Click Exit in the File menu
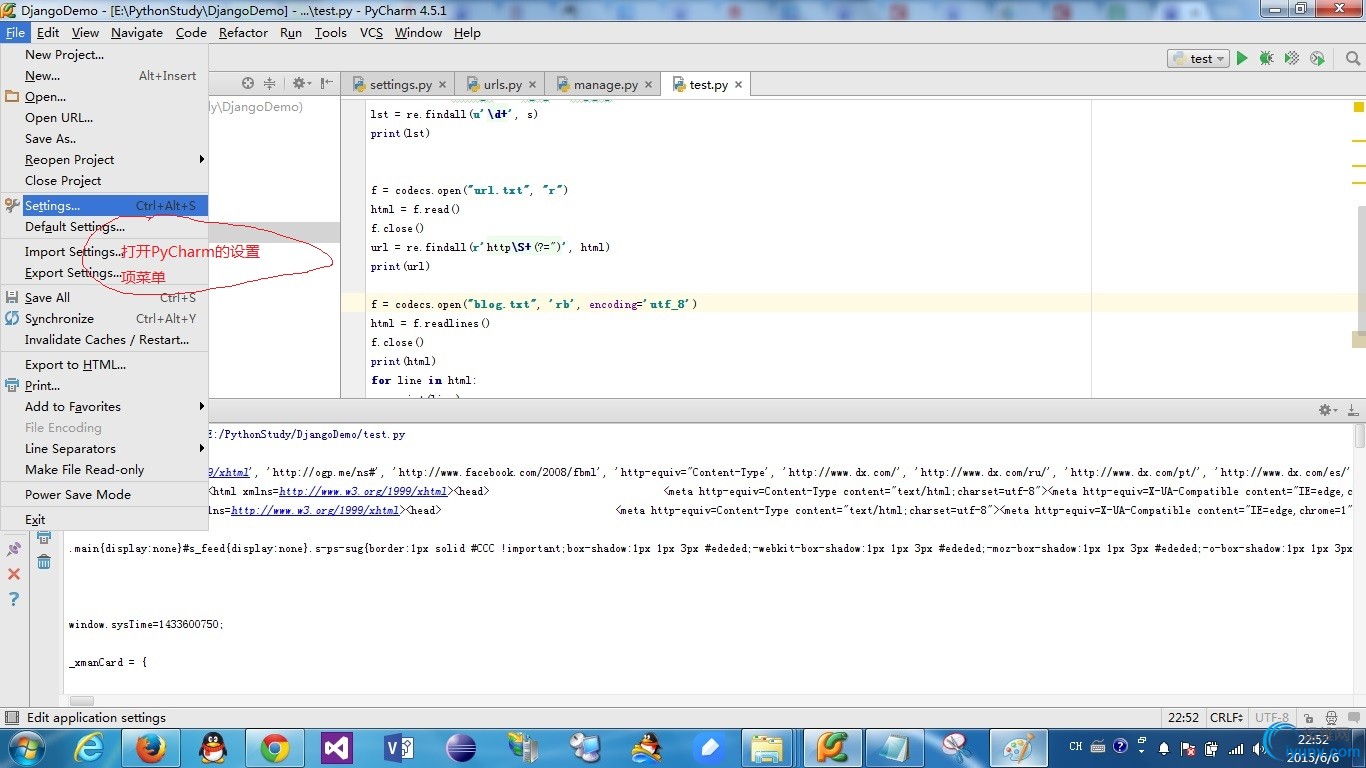 (x=104, y=520)
